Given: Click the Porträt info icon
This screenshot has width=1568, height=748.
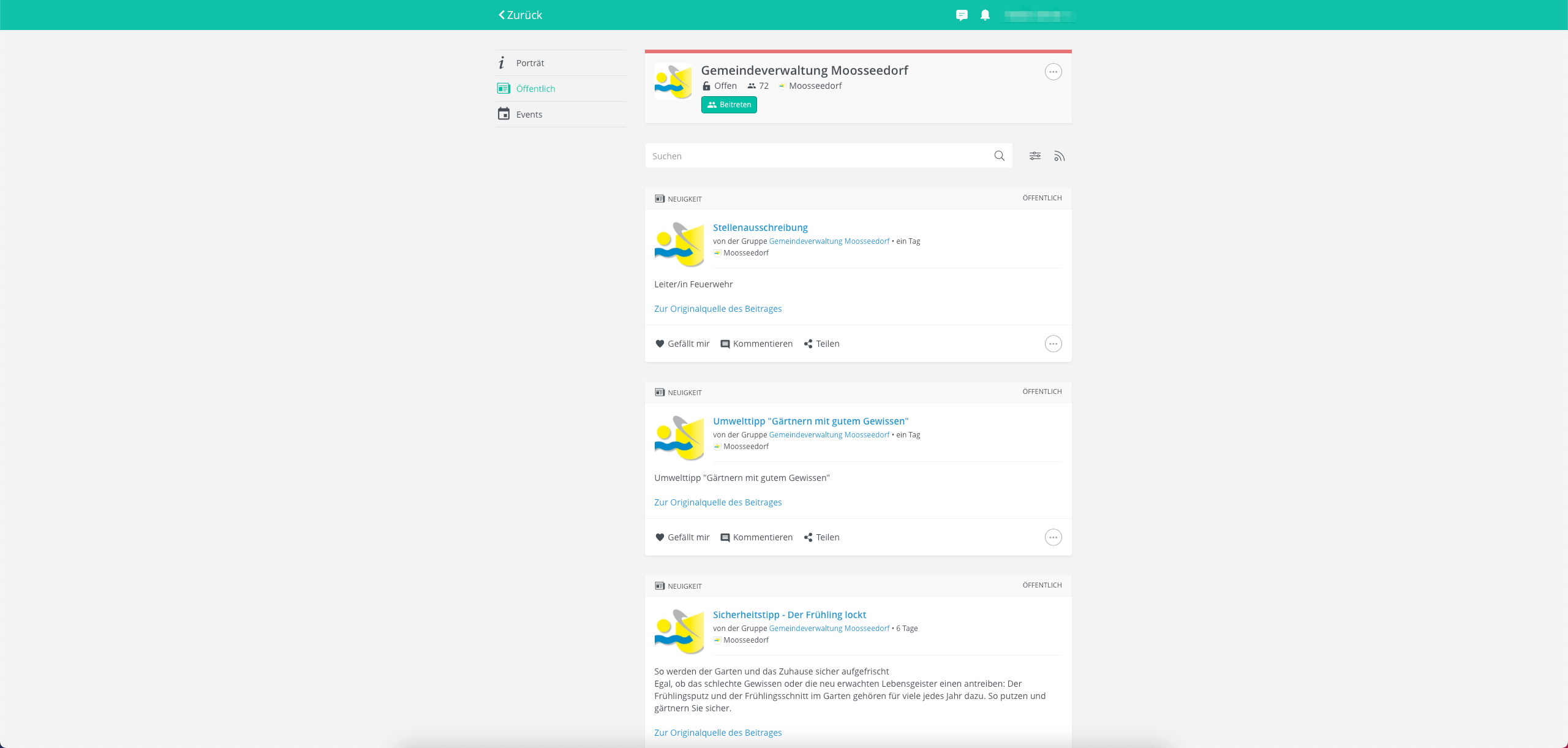Looking at the screenshot, I should [x=502, y=62].
